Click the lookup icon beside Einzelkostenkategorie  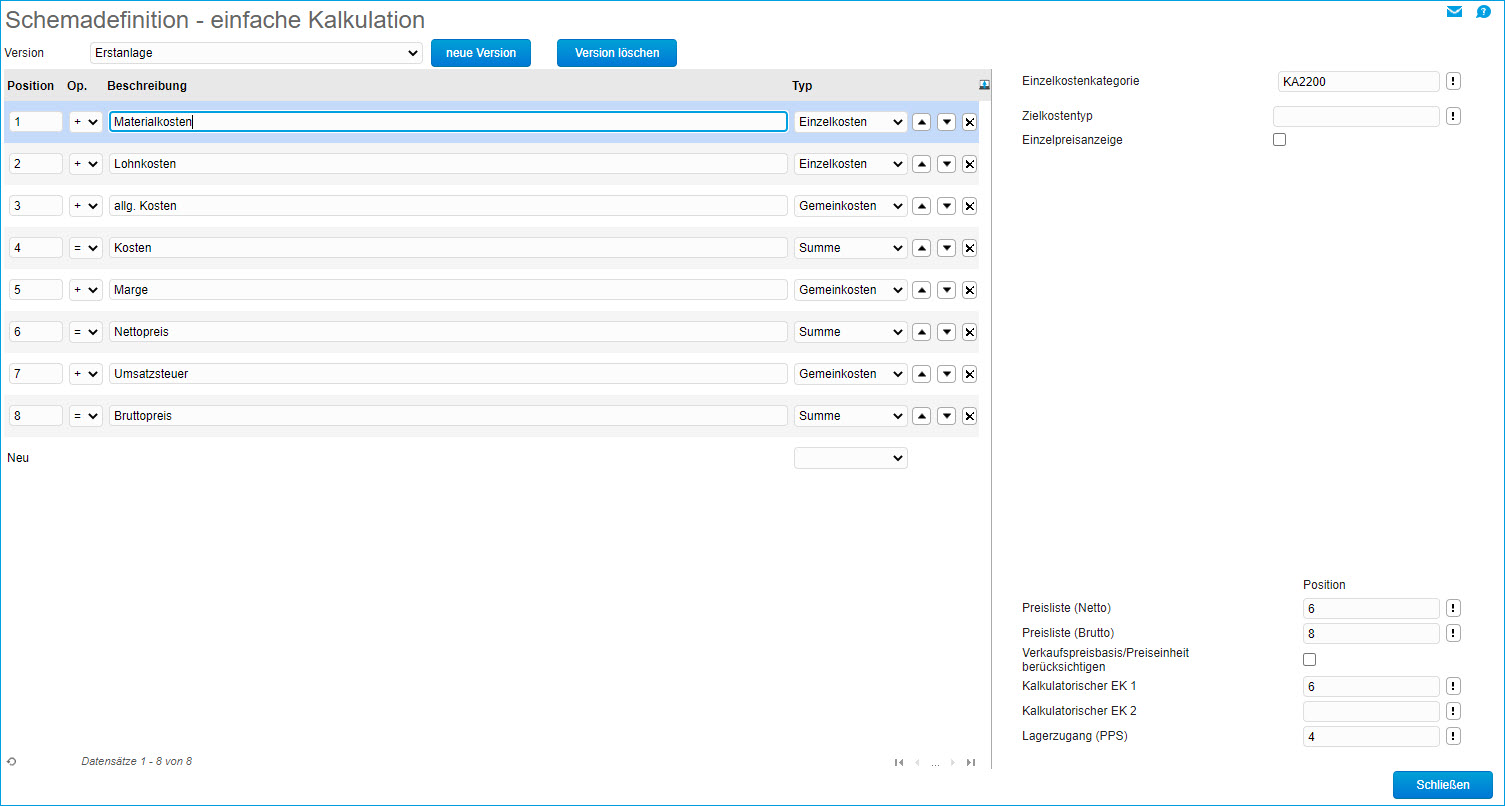[1453, 82]
